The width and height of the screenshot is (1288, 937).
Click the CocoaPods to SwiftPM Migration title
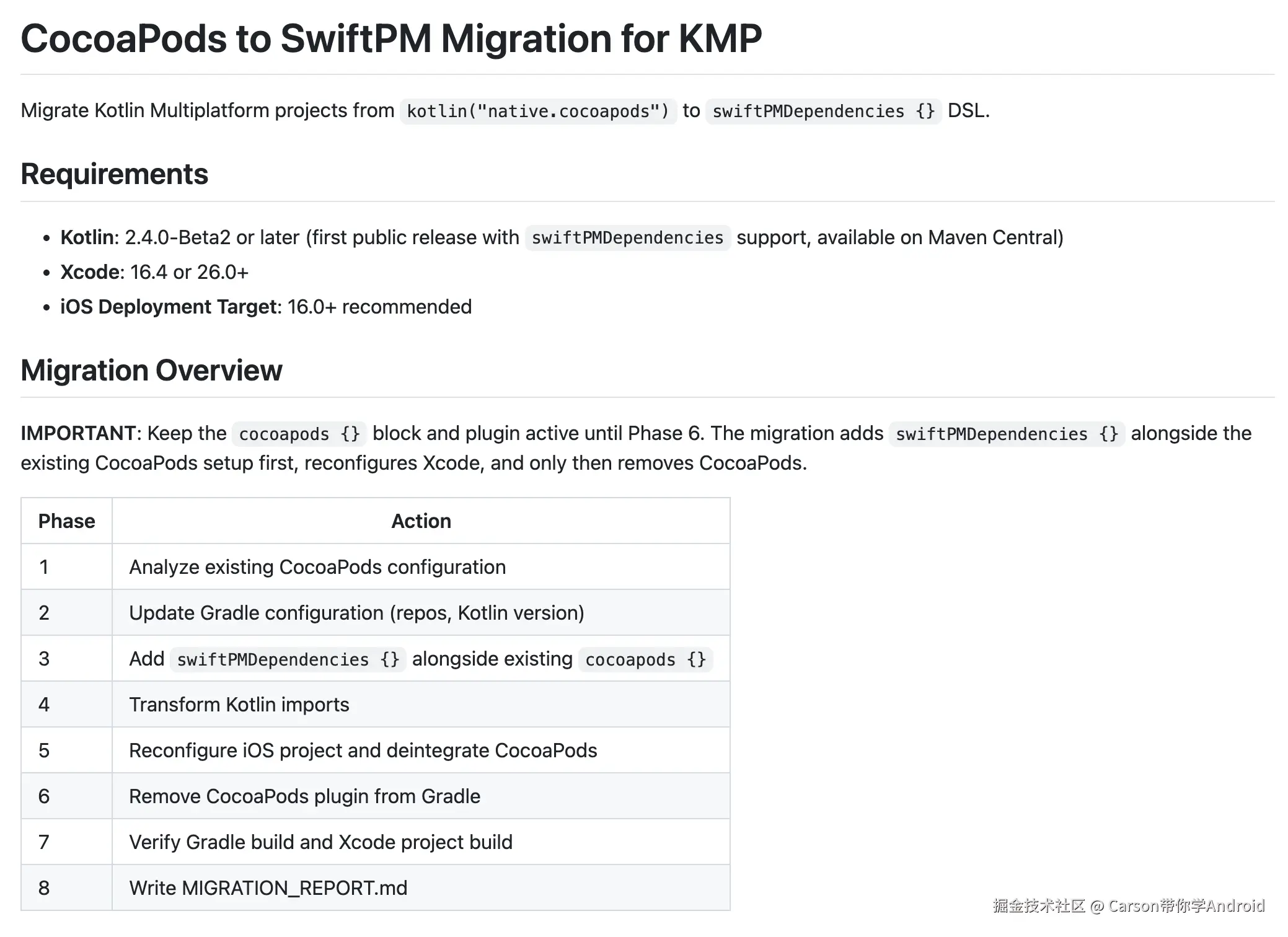tap(391, 38)
